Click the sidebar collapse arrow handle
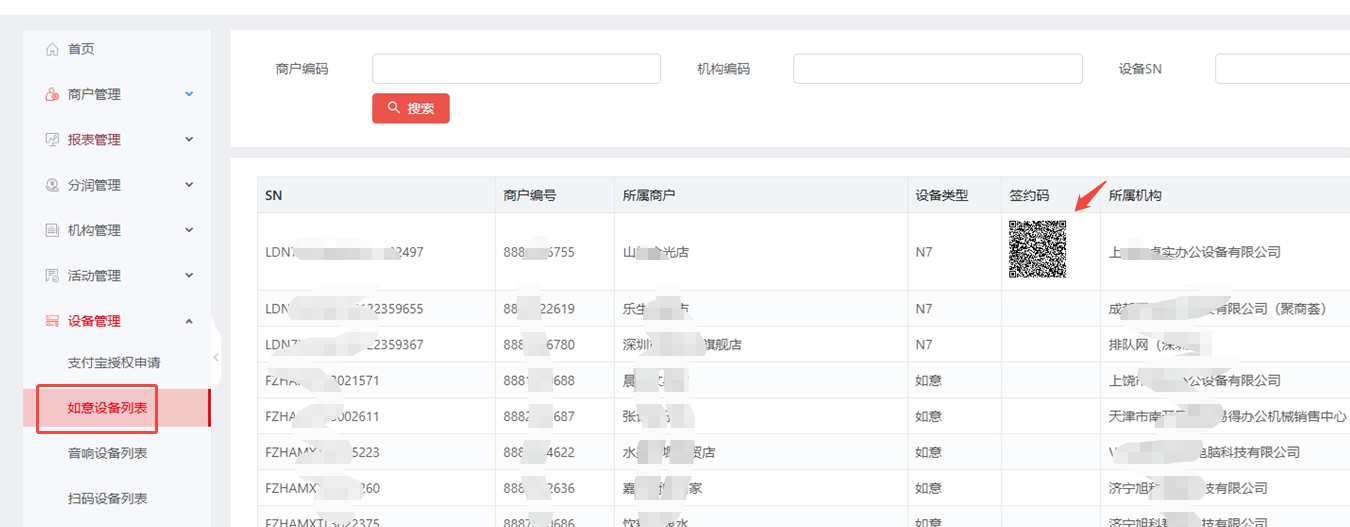Viewport: 1350px width, 527px height. [x=215, y=357]
